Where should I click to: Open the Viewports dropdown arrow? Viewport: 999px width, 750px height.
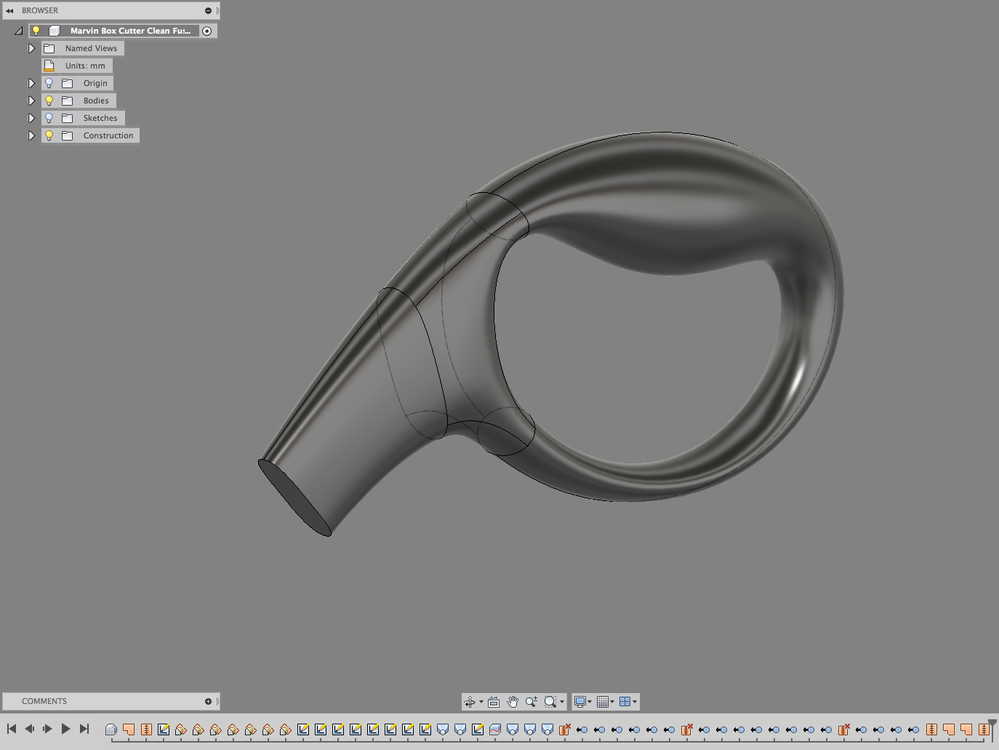coord(635,702)
